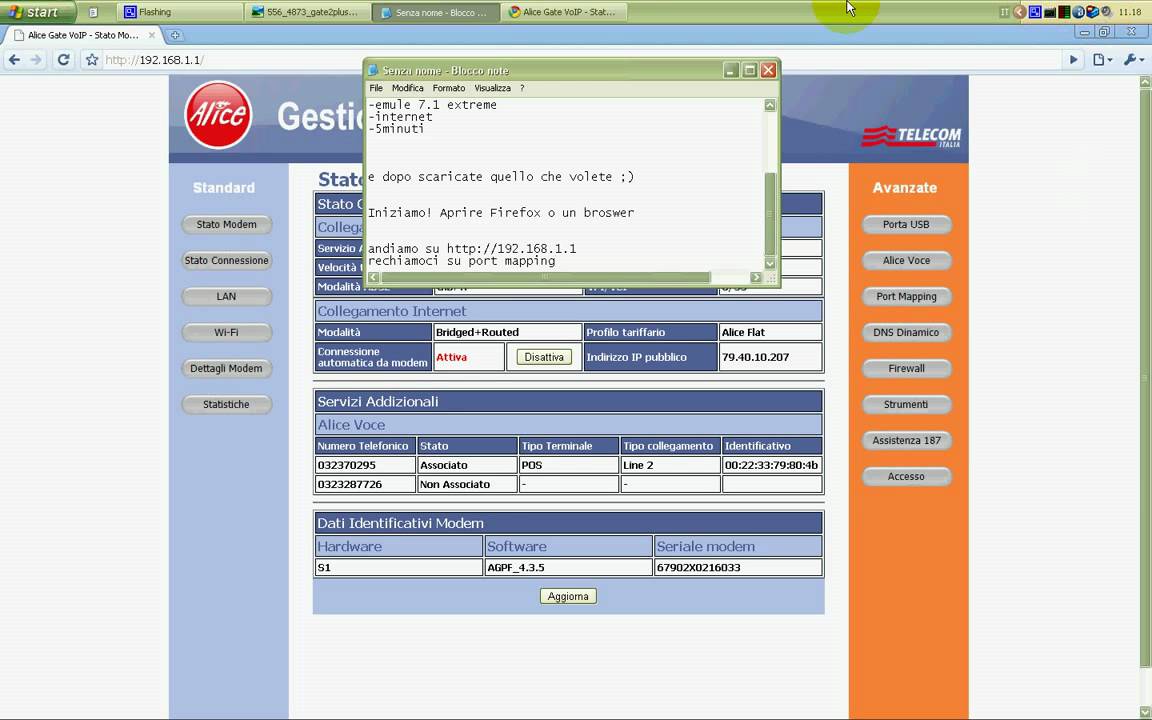Go back with Chrome's back arrow
This screenshot has width=1152, height=720.
(x=15, y=60)
